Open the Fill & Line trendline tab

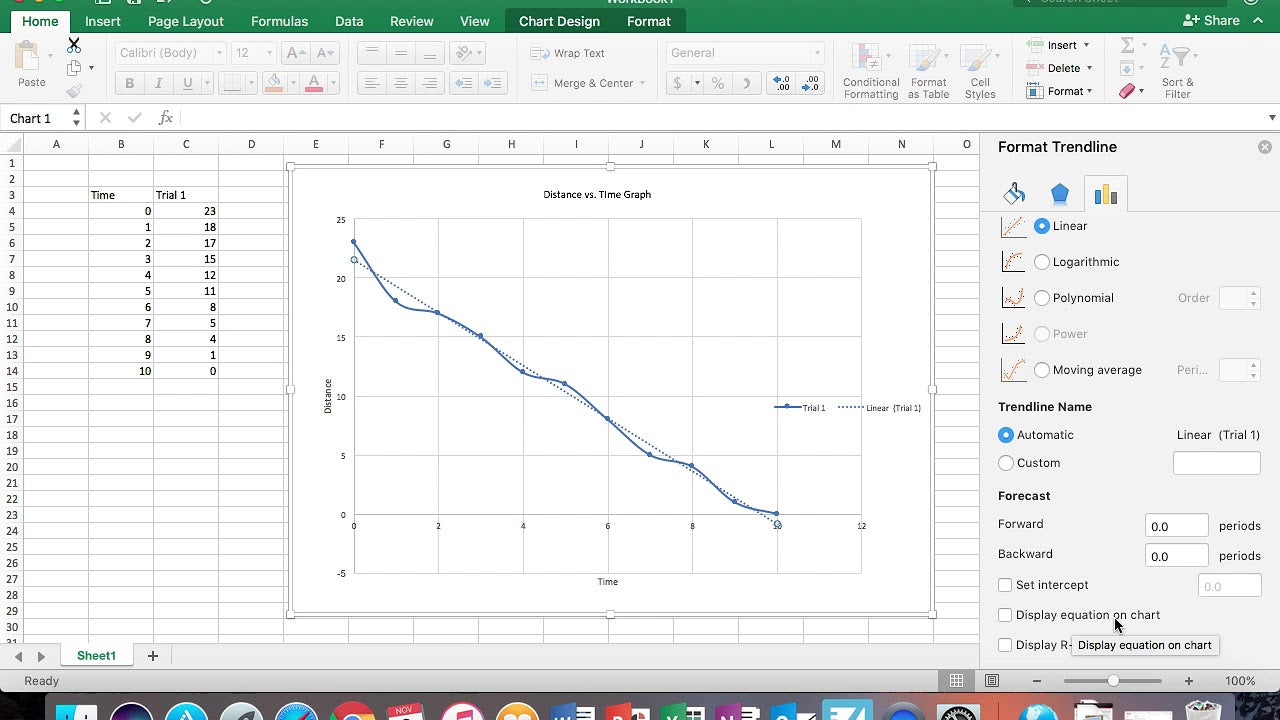click(1014, 194)
